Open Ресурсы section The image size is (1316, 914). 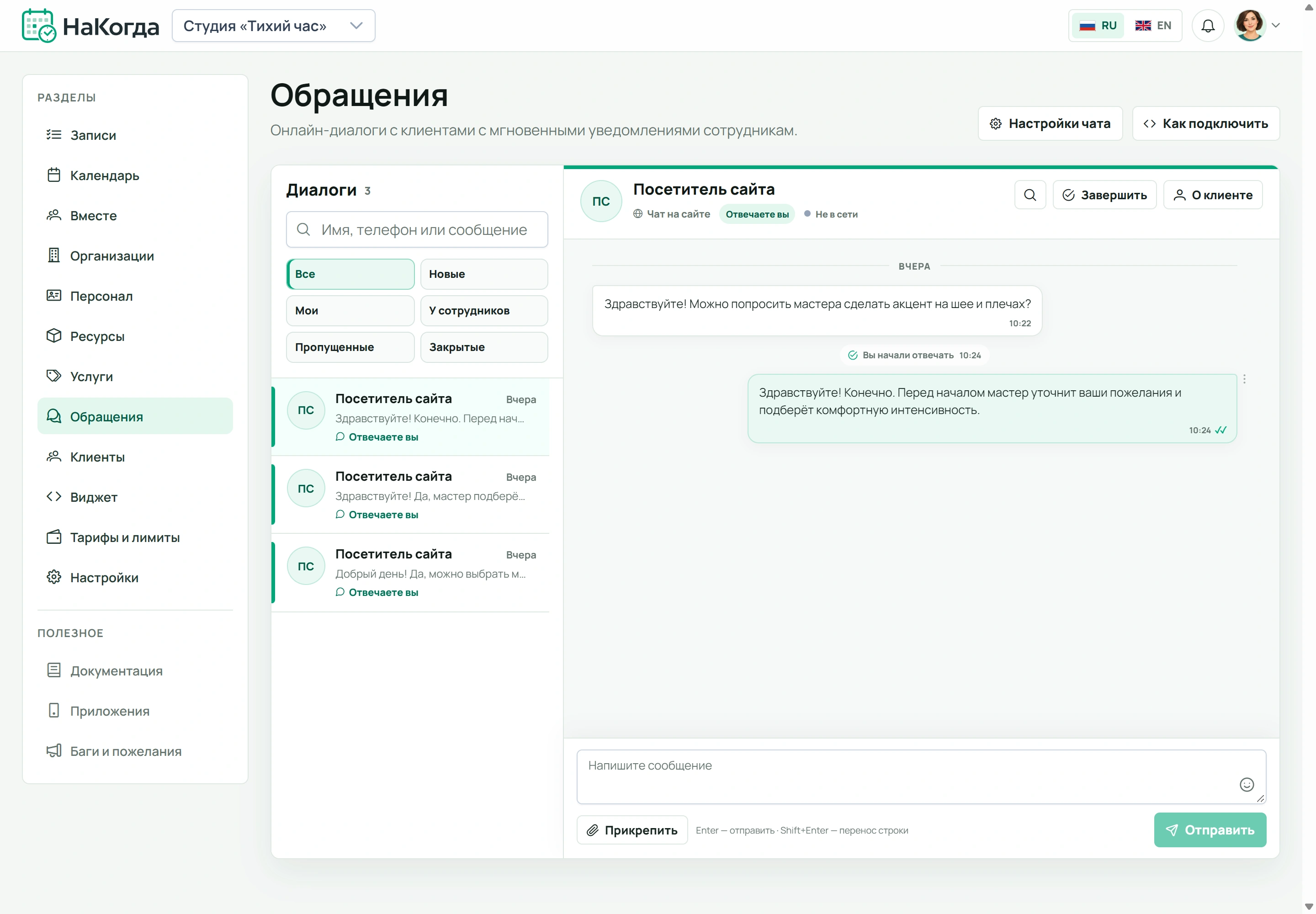pos(135,336)
